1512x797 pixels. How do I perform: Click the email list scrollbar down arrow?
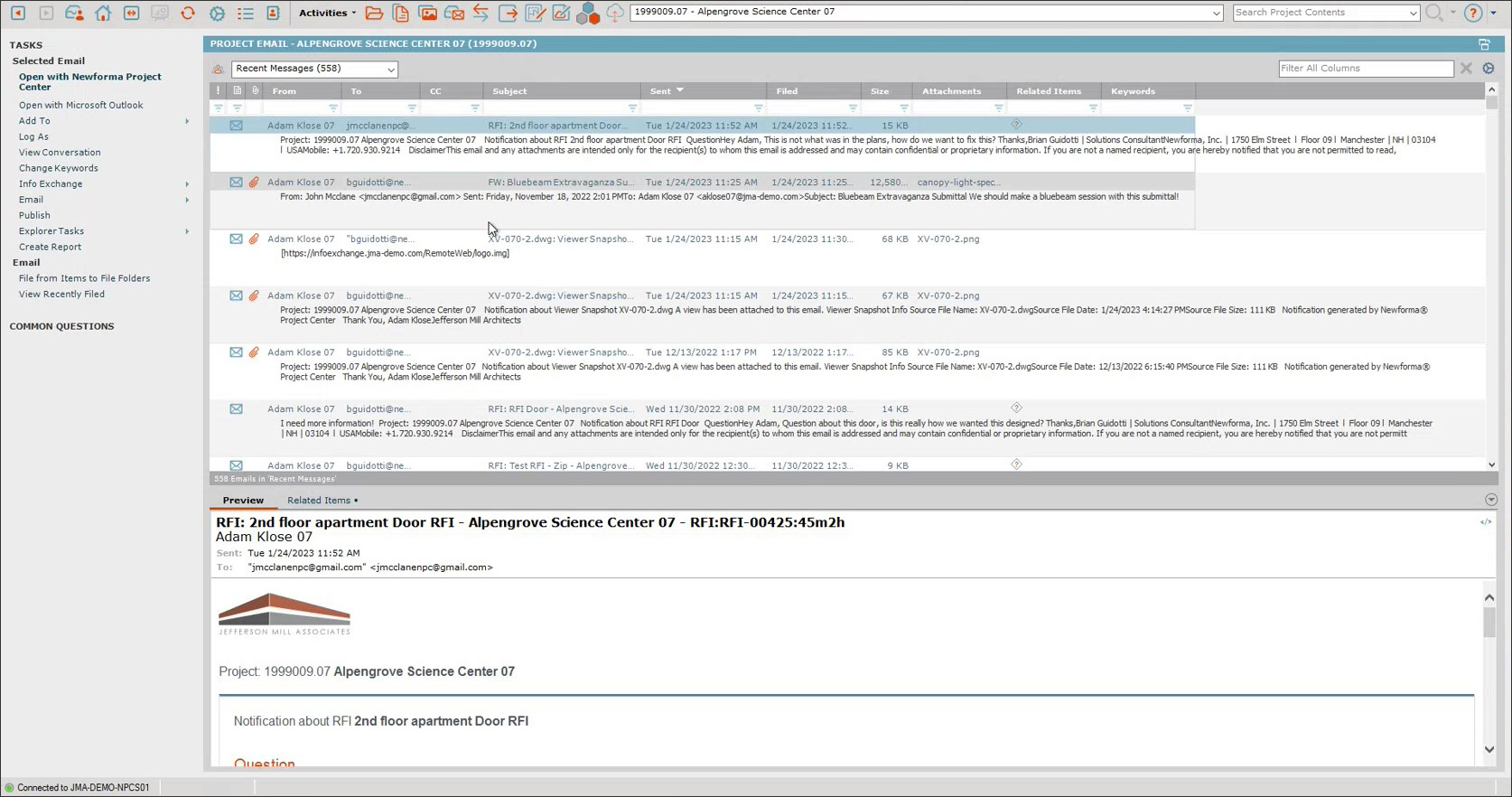[1491, 464]
